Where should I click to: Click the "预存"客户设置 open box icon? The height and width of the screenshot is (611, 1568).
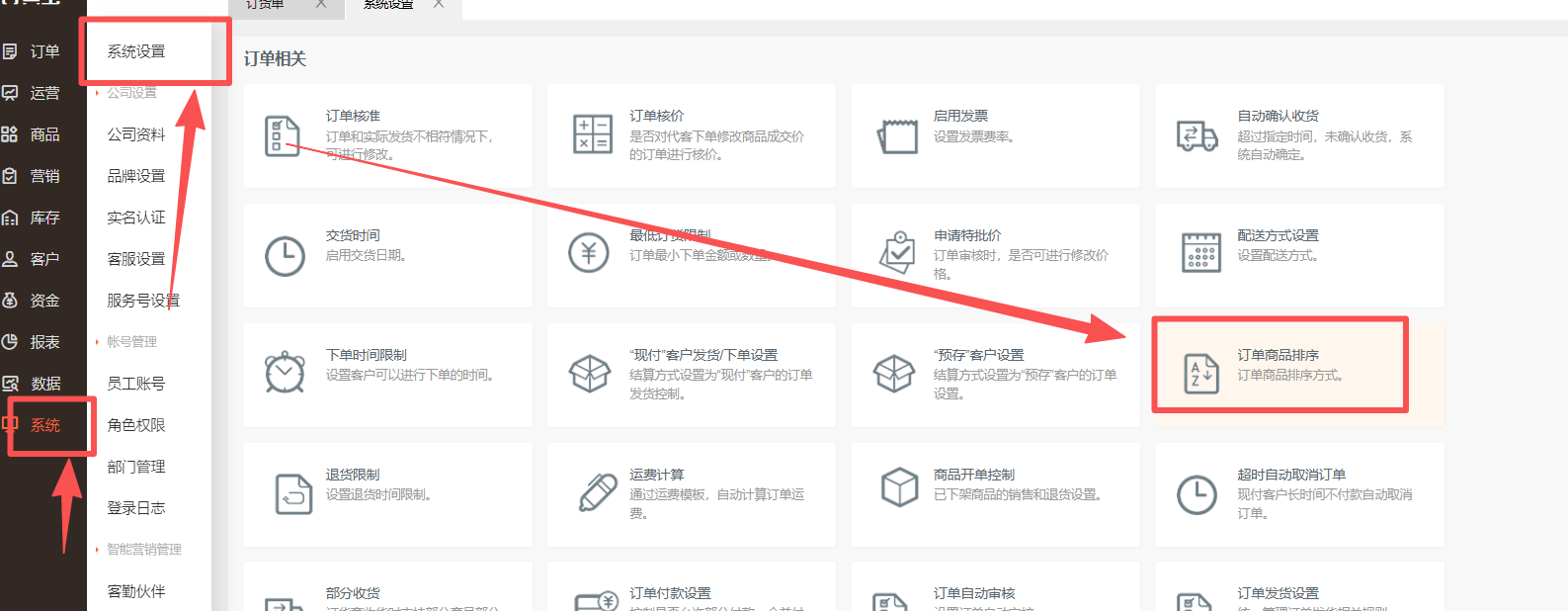[x=894, y=374]
